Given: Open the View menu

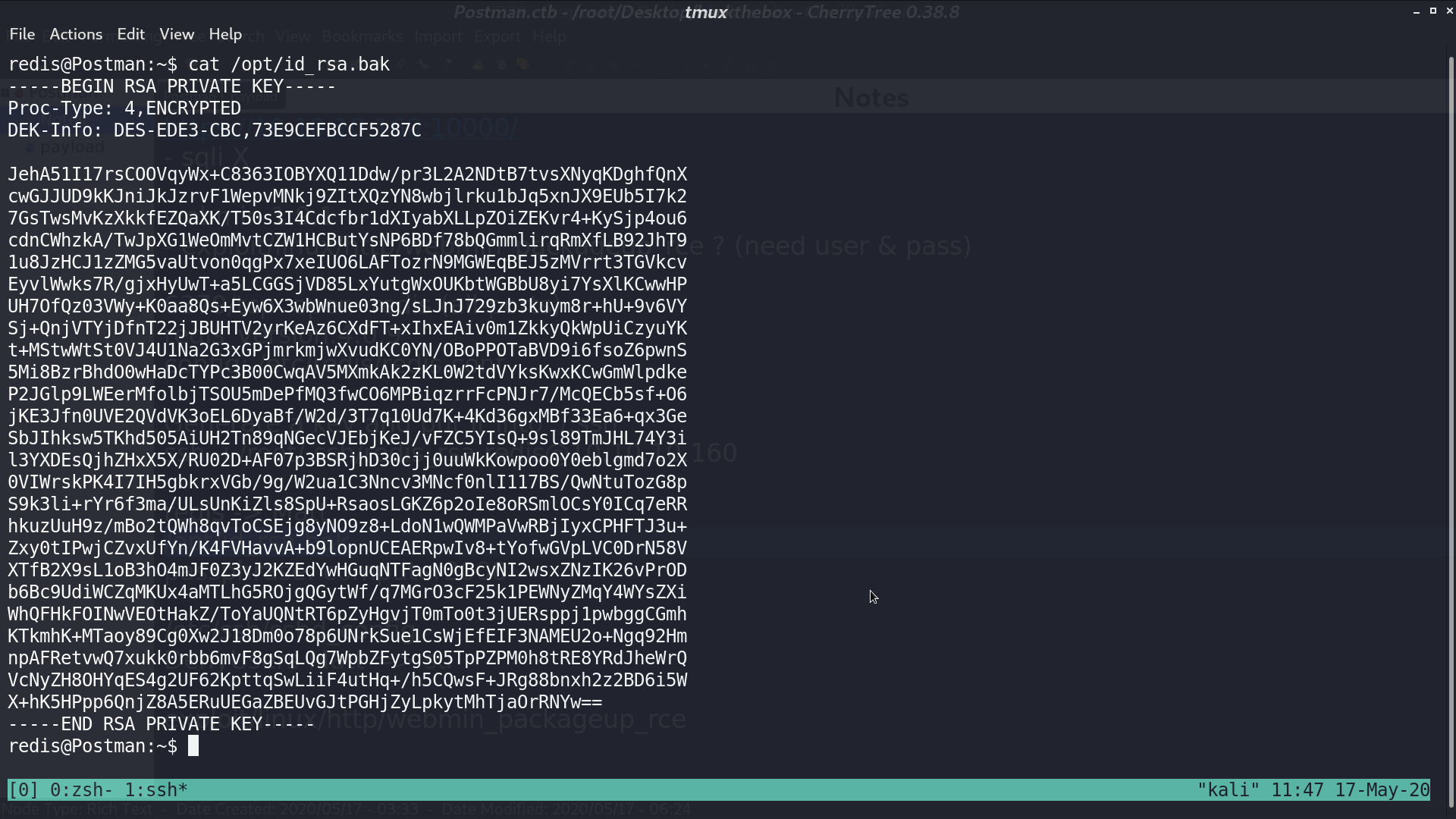Looking at the screenshot, I should pos(177,34).
